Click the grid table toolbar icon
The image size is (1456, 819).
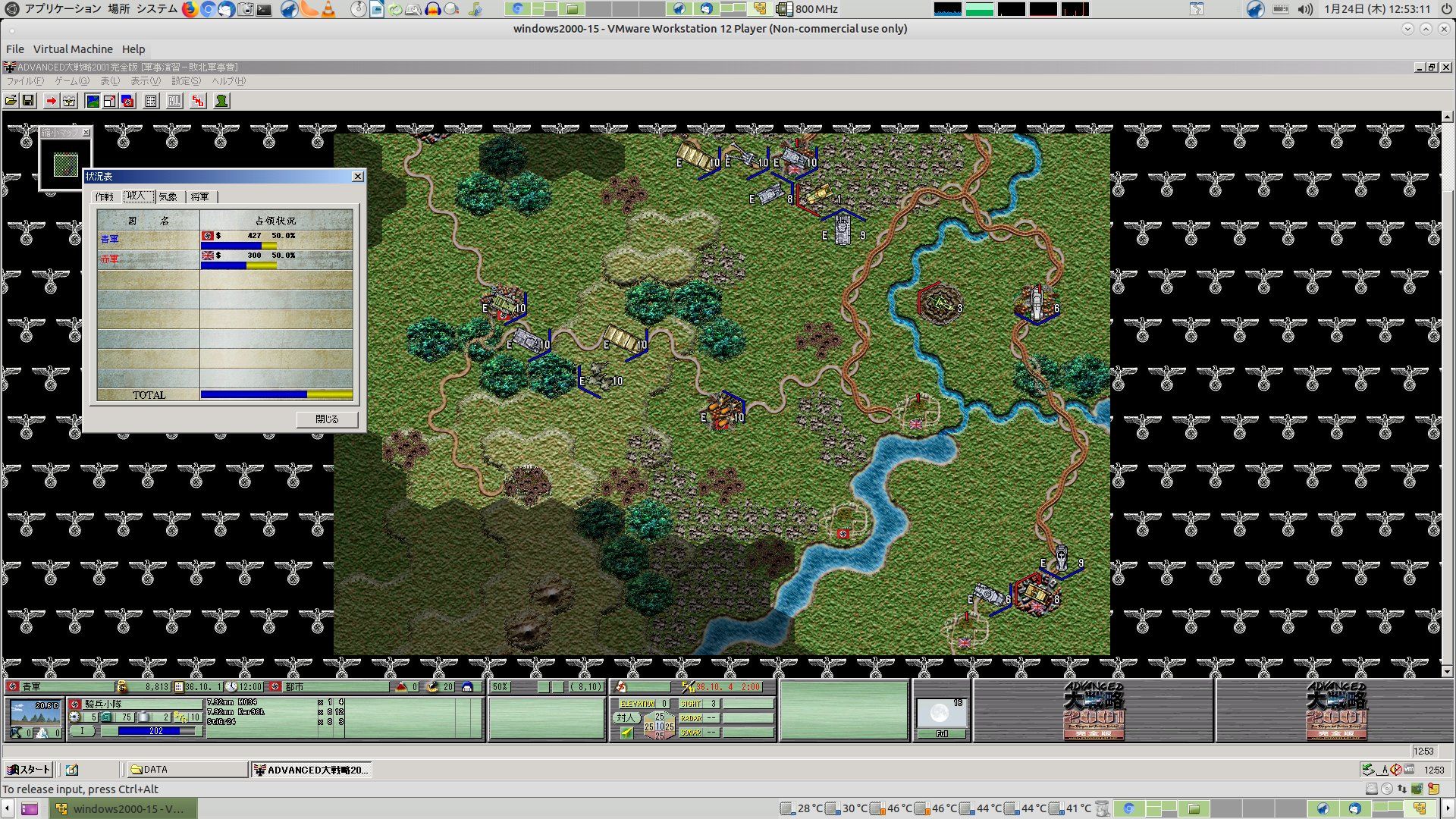coord(151,101)
